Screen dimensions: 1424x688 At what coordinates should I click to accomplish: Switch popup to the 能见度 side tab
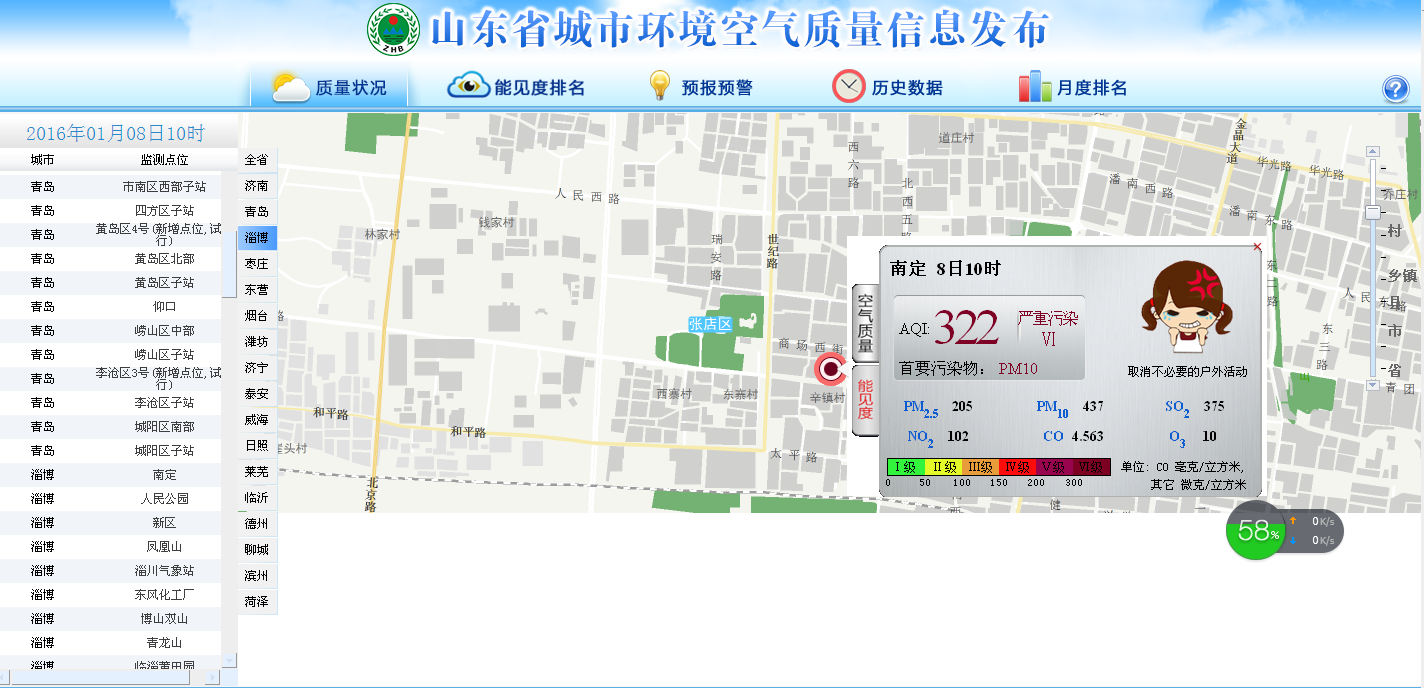coord(865,400)
